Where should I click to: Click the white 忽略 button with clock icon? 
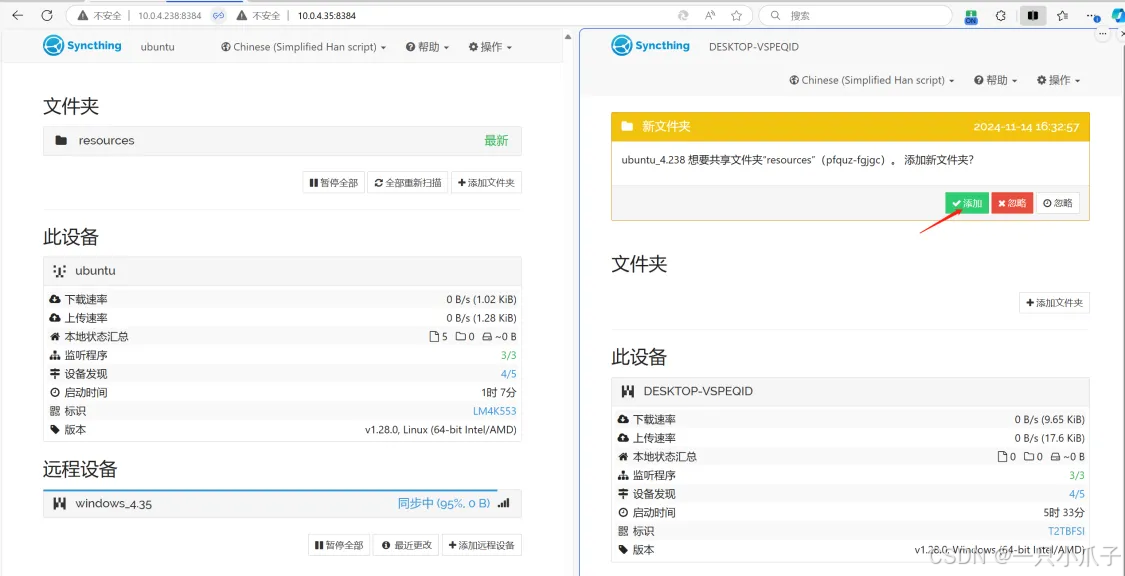[1058, 203]
